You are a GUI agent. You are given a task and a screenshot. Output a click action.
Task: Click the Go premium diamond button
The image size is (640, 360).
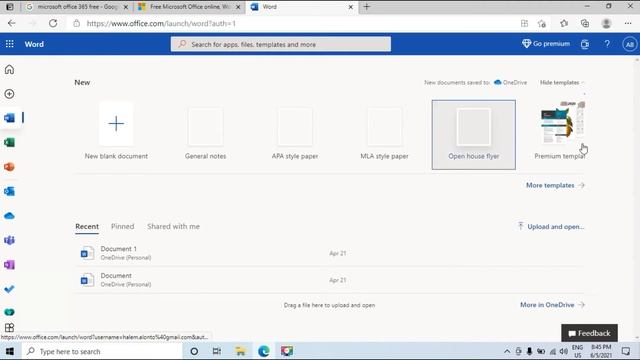546,44
